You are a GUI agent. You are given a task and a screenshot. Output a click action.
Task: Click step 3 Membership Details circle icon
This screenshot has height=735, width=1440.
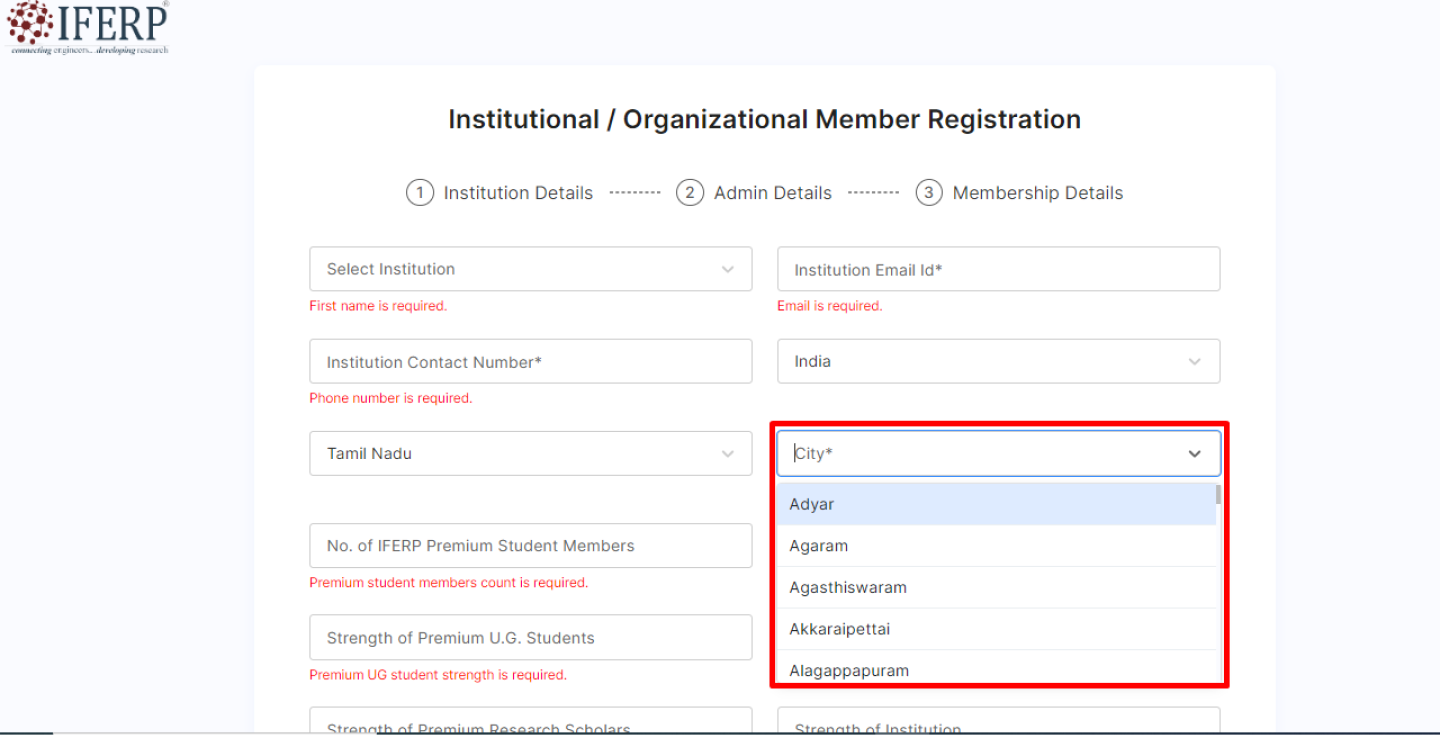coord(928,192)
